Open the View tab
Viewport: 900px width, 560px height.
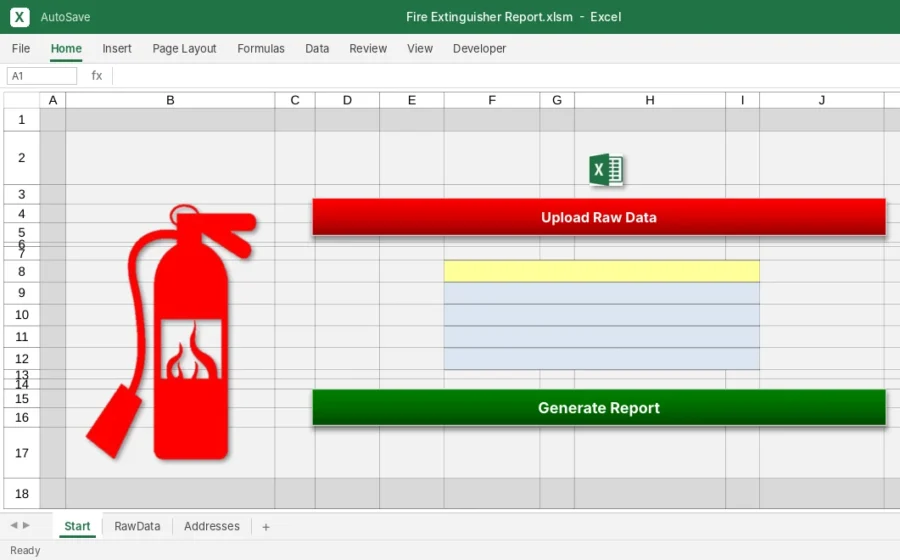pyautogui.click(x=420, y=49)
